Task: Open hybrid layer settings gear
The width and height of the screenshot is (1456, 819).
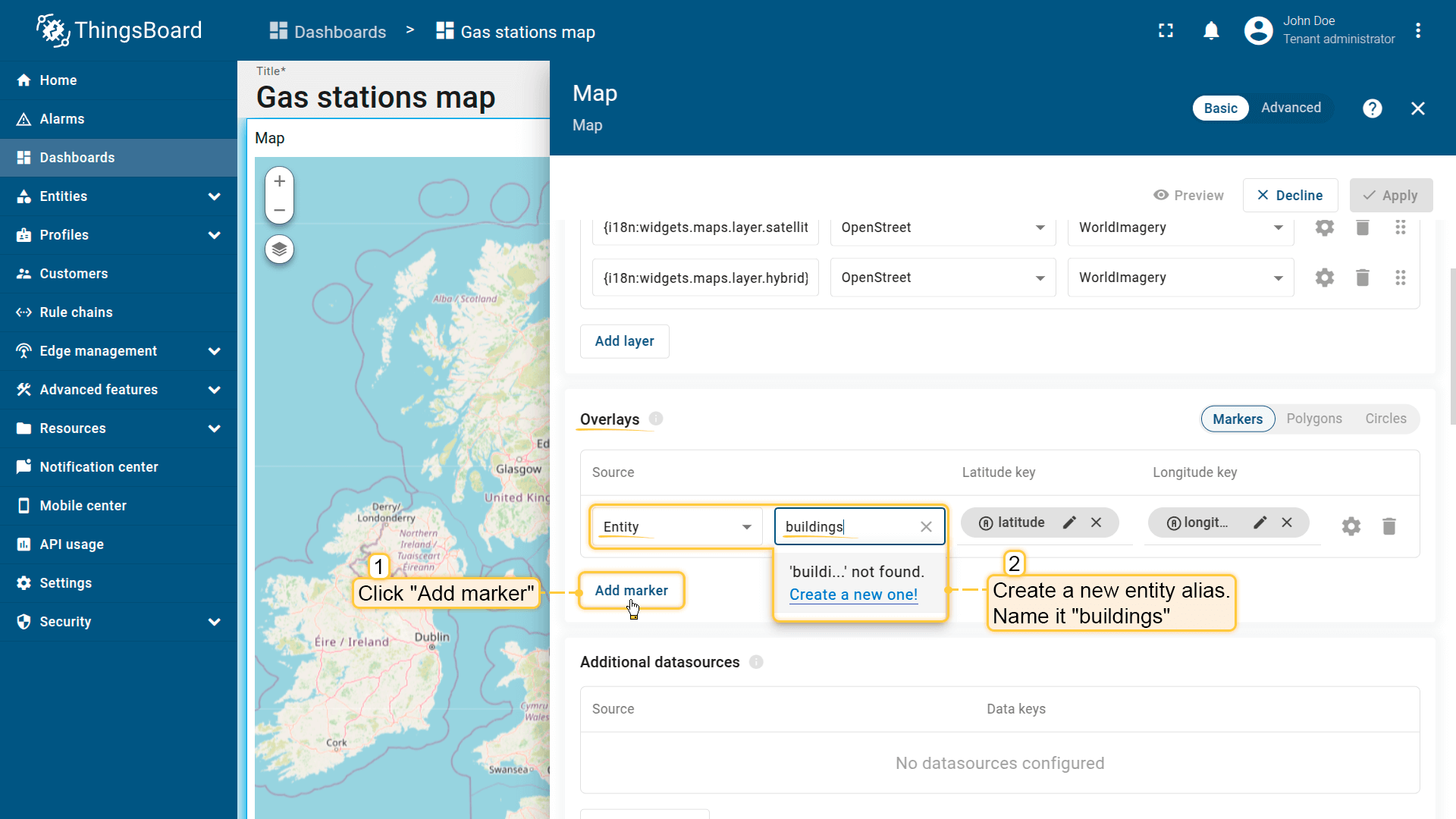Action: pos(1324,278)
